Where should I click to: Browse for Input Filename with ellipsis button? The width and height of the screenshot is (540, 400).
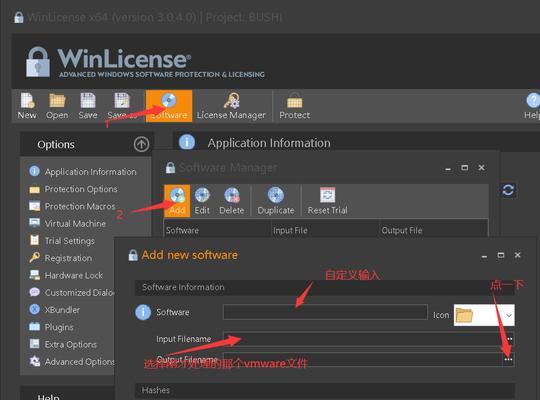click(x=509, y=339)
